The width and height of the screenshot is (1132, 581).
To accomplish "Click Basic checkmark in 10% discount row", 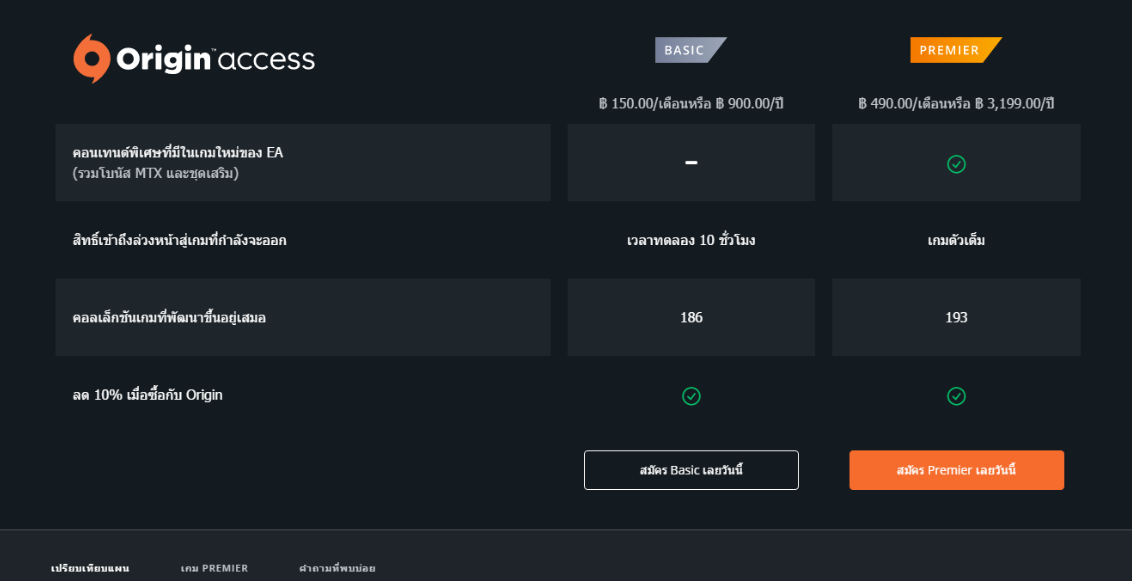I will coord(691,396).
